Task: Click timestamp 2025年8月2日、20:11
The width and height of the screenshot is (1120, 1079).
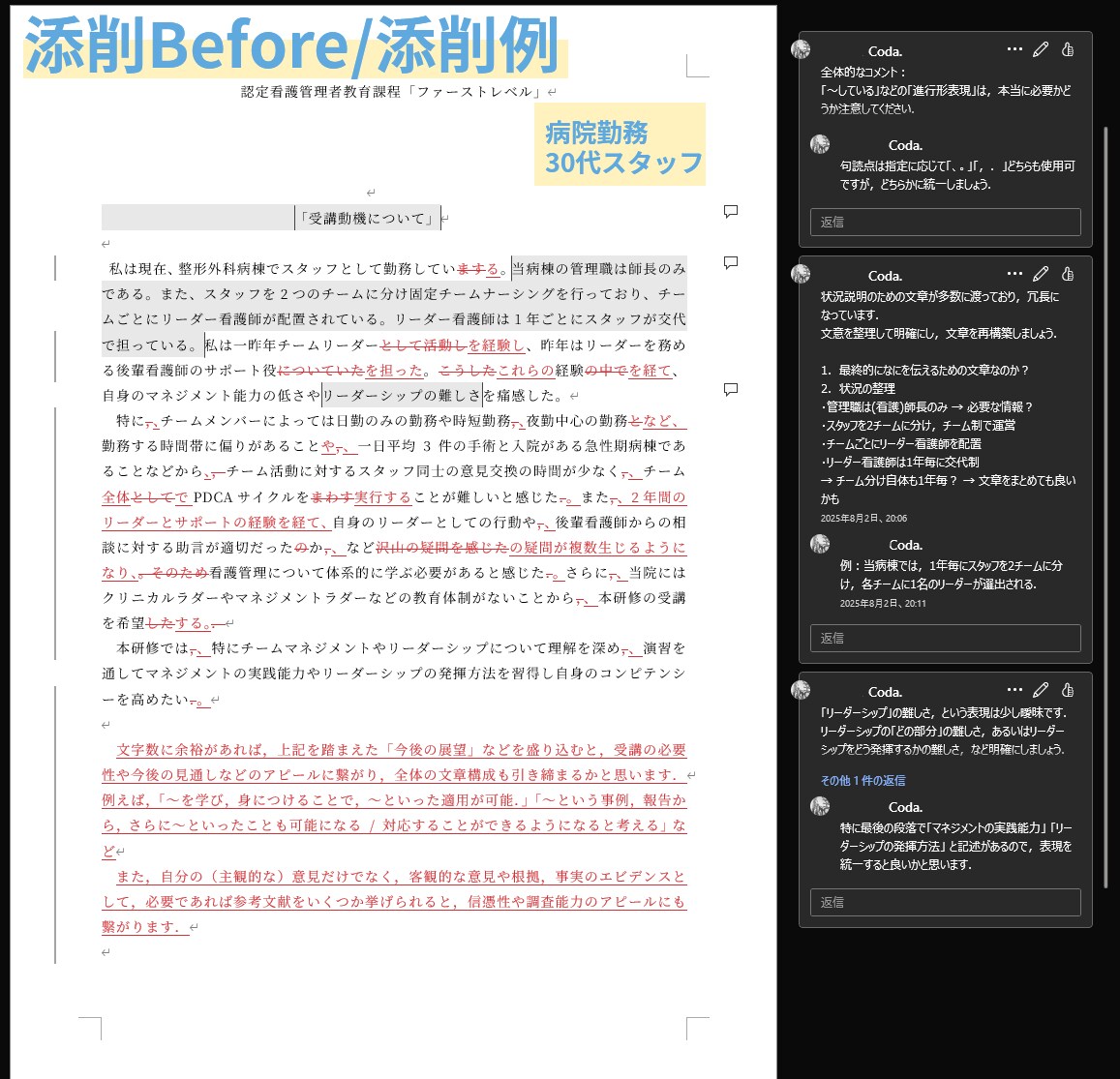Action: (883, 604)
